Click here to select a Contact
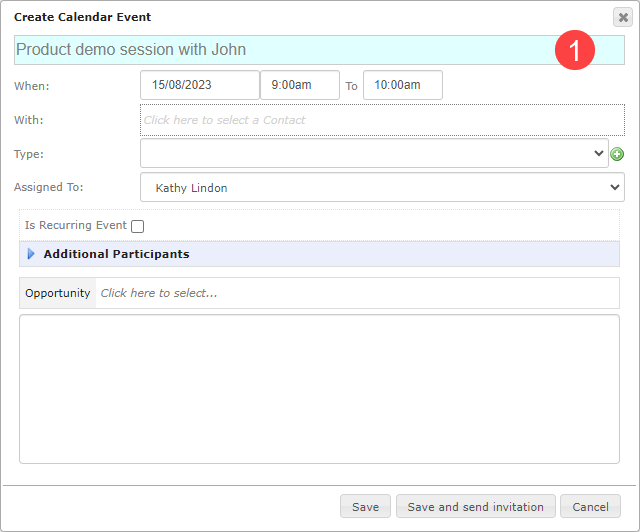The height and width of the screenshot is (532, 640). click(x=382, y=120)
